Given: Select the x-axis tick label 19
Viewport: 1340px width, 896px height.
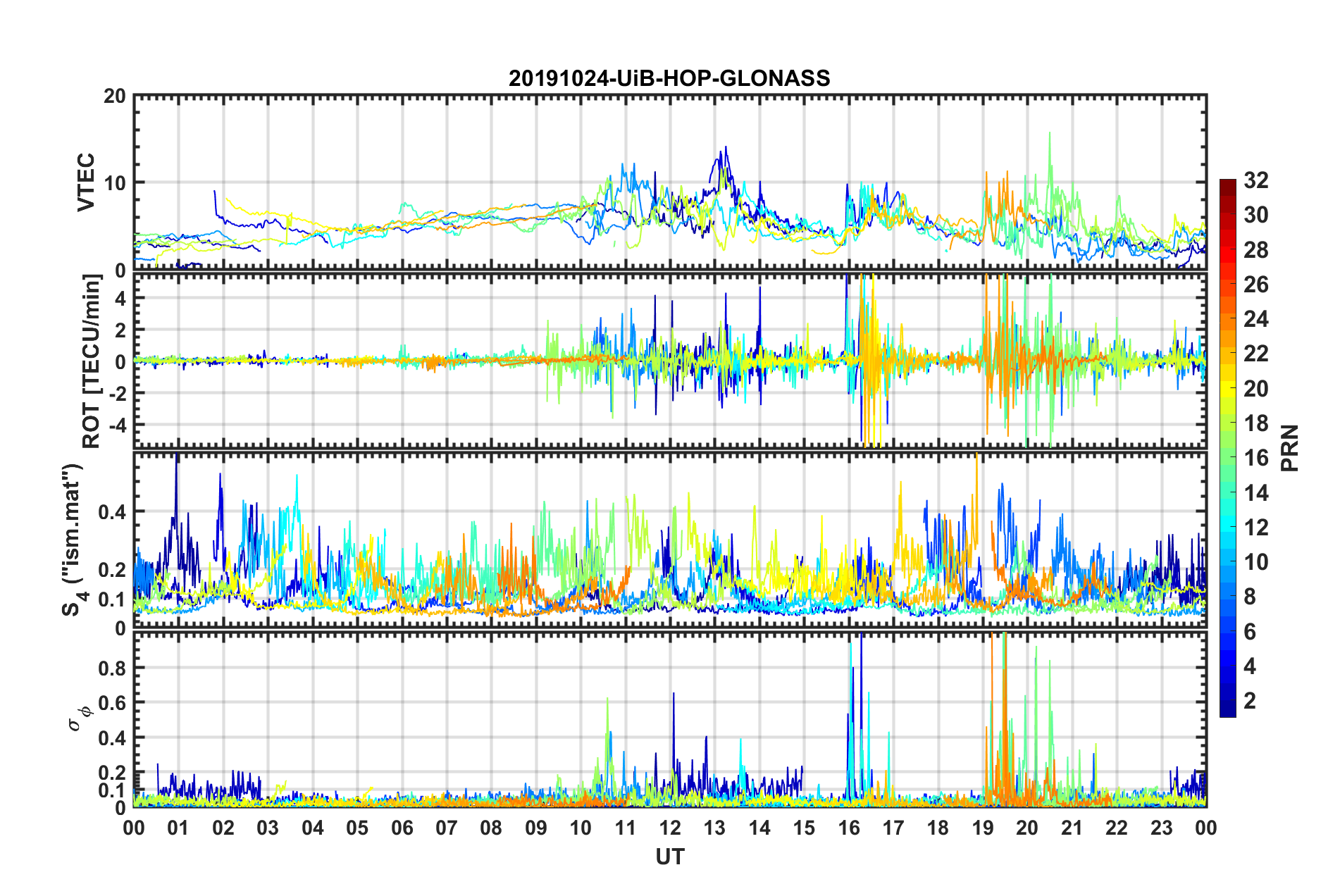Looking at the screenshot, I should tap(983, 828).
